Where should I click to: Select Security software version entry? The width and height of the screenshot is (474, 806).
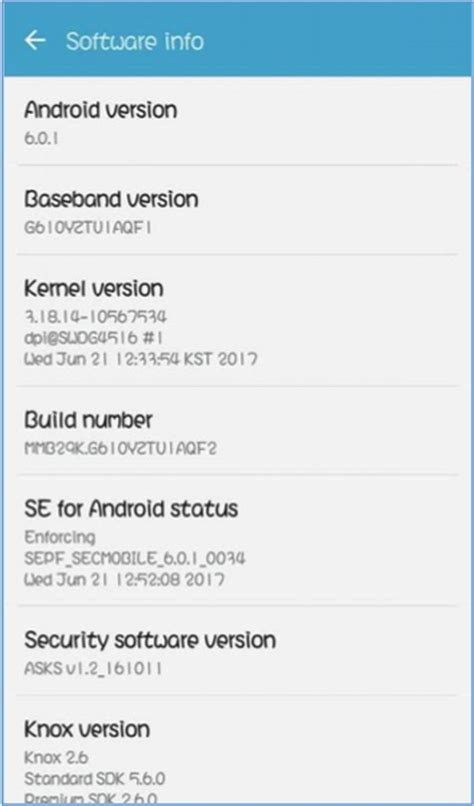(x=237, y=650)
